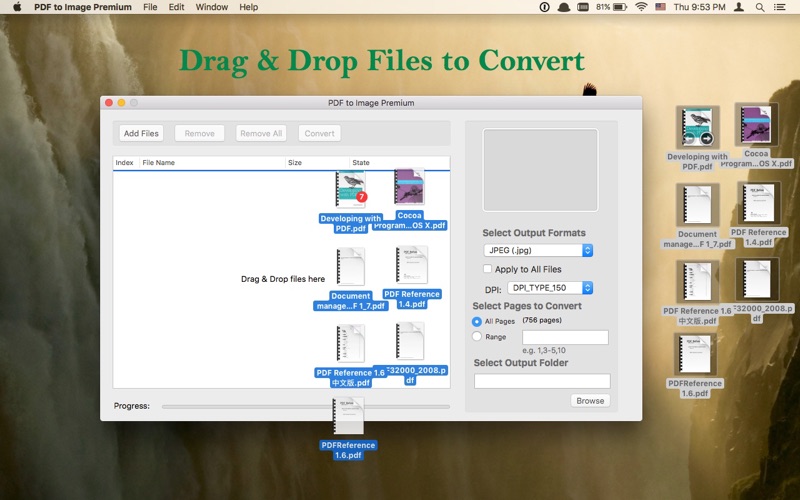800x500 pixels.
Task: Open the File menu
Action: click(x=150, y=7)
